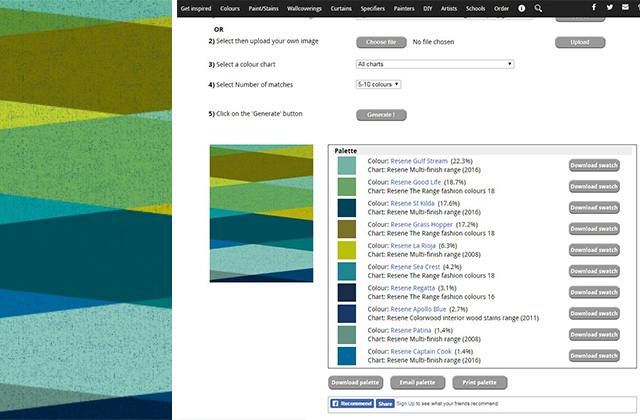
Task: Download swatch for Resene Gulf Stream
Action: [594, 165]
